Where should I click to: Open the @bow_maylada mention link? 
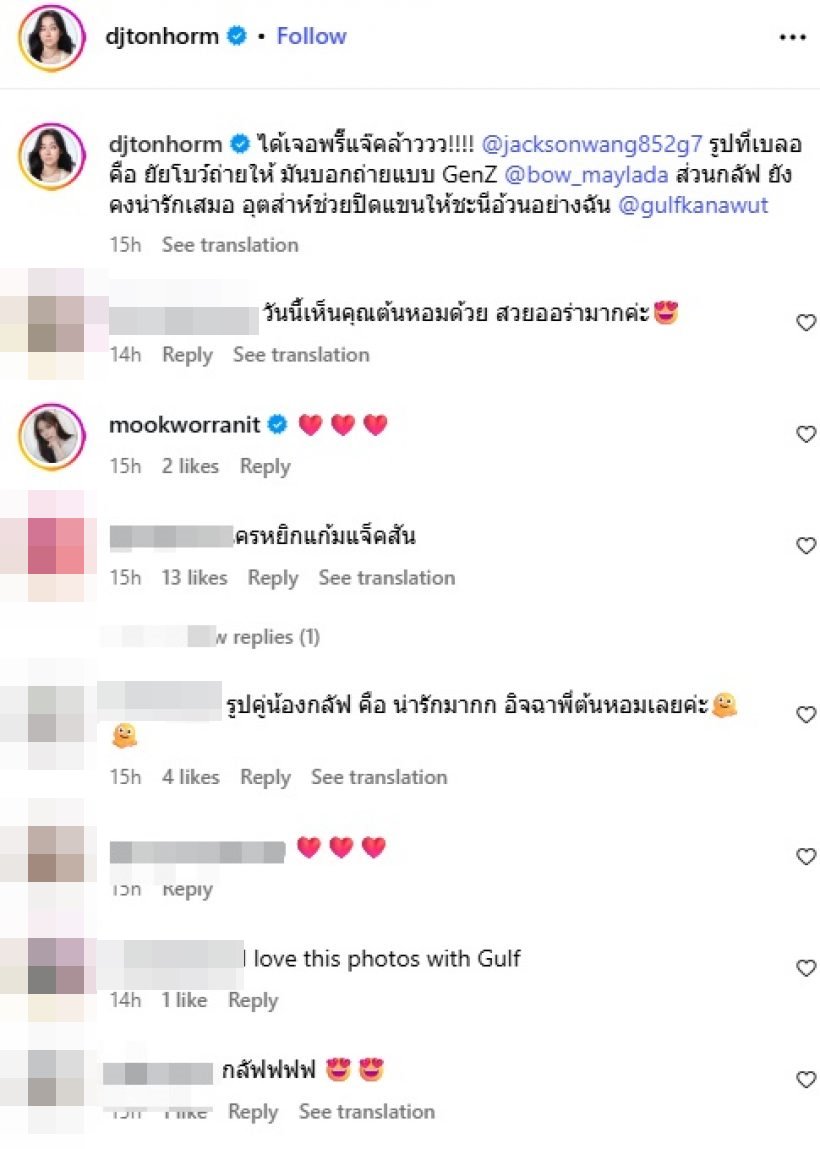point(586,174)
